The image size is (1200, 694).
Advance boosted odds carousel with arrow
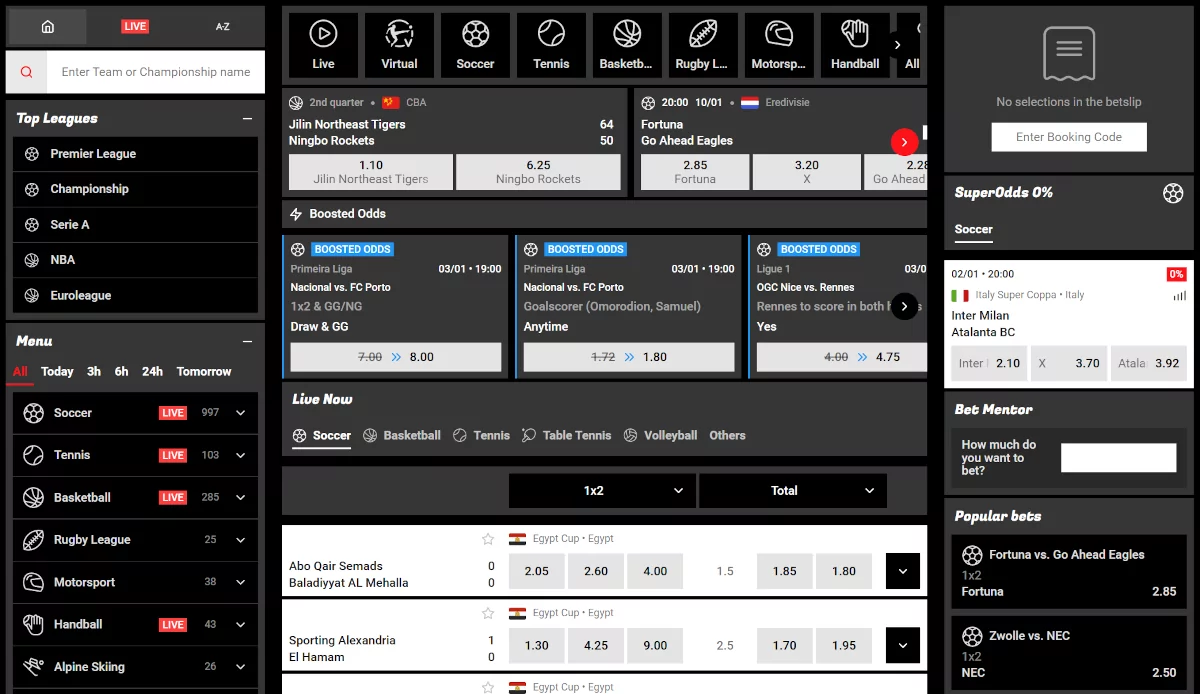click(x=904, y=306)
